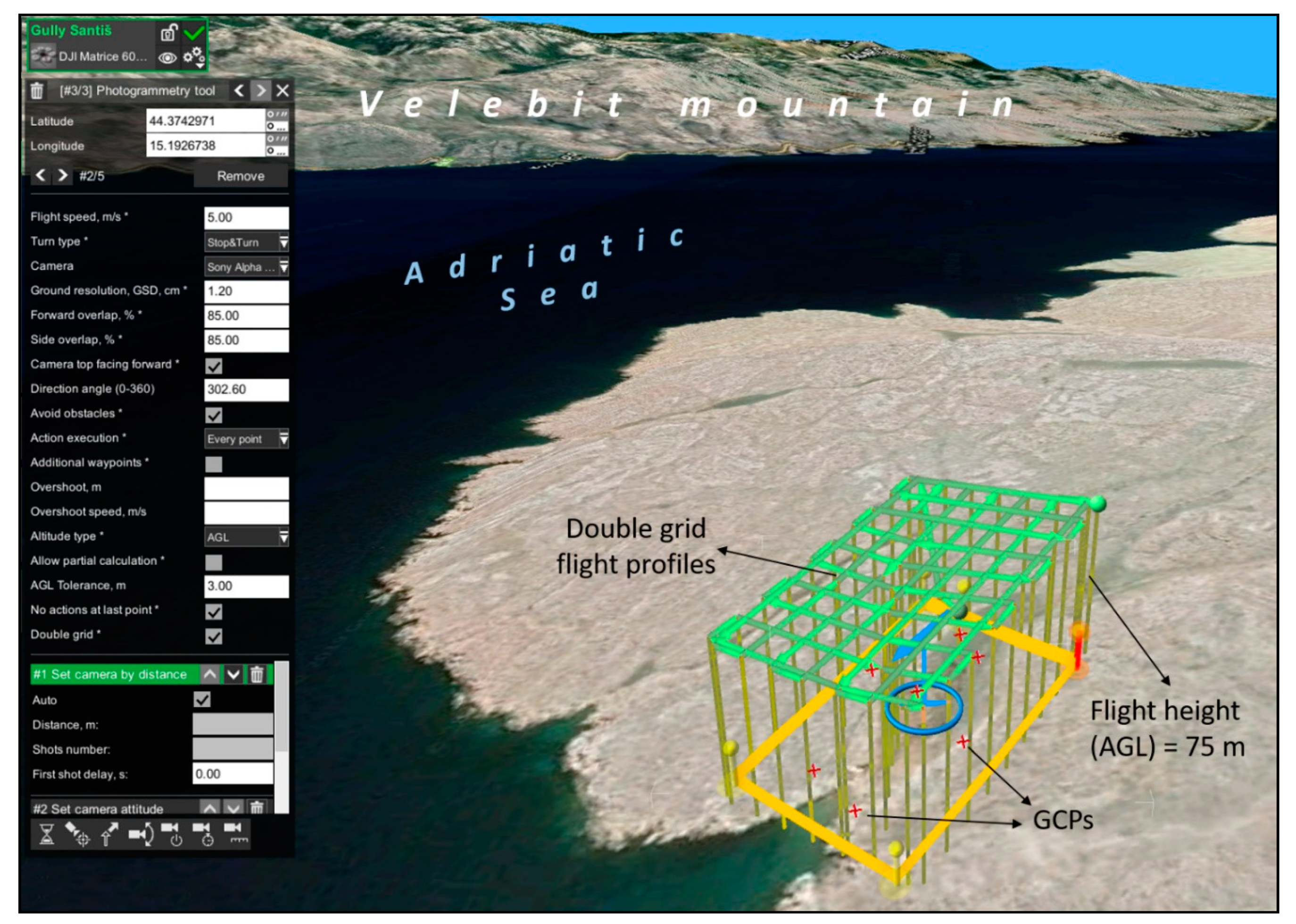
Task: Delete the Photogrammetry tool segment with trash icon
Action: pyautogui.click(x=37, y=91)
